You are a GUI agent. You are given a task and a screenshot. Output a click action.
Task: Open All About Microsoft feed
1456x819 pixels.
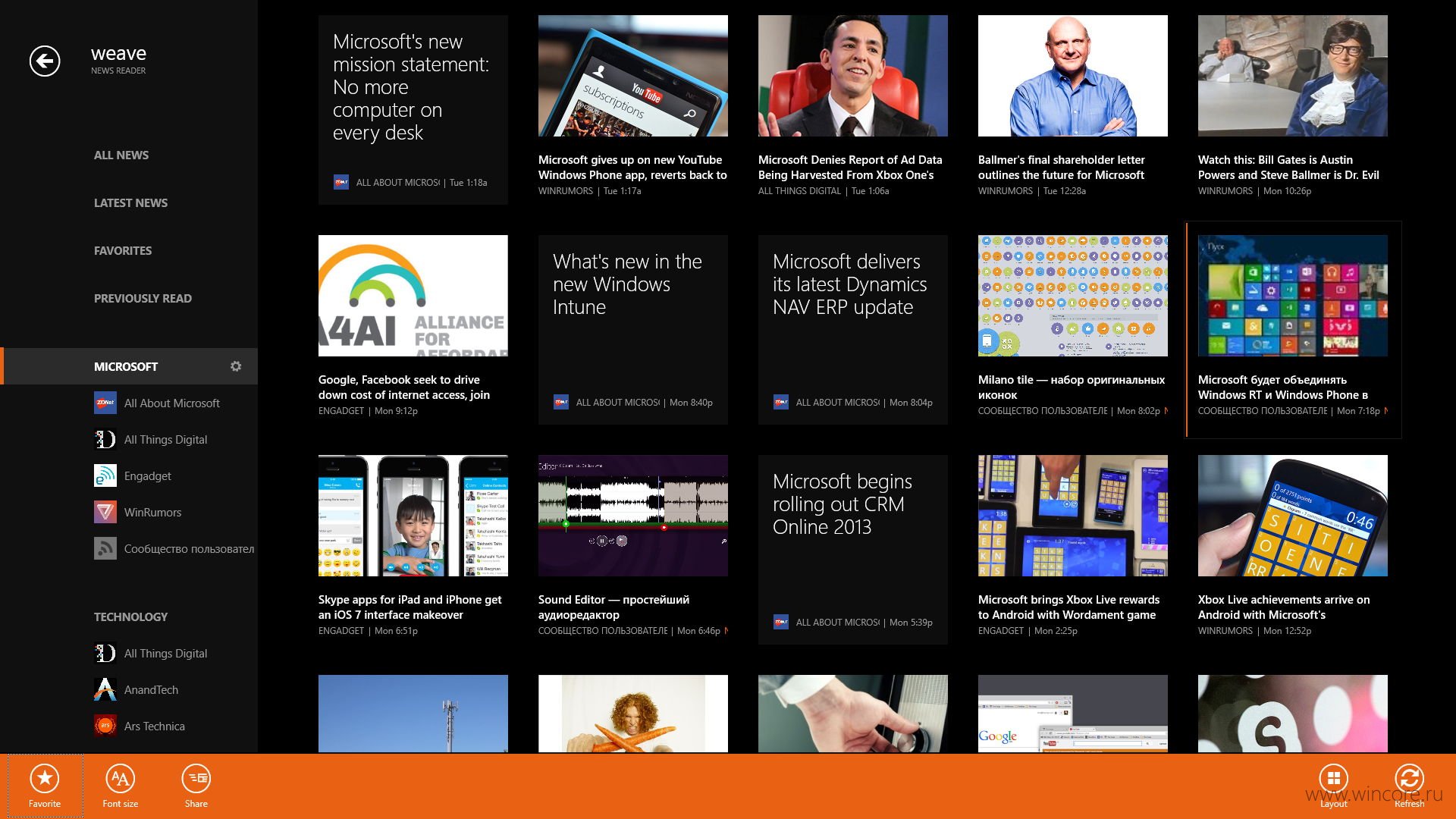point(172,403)
